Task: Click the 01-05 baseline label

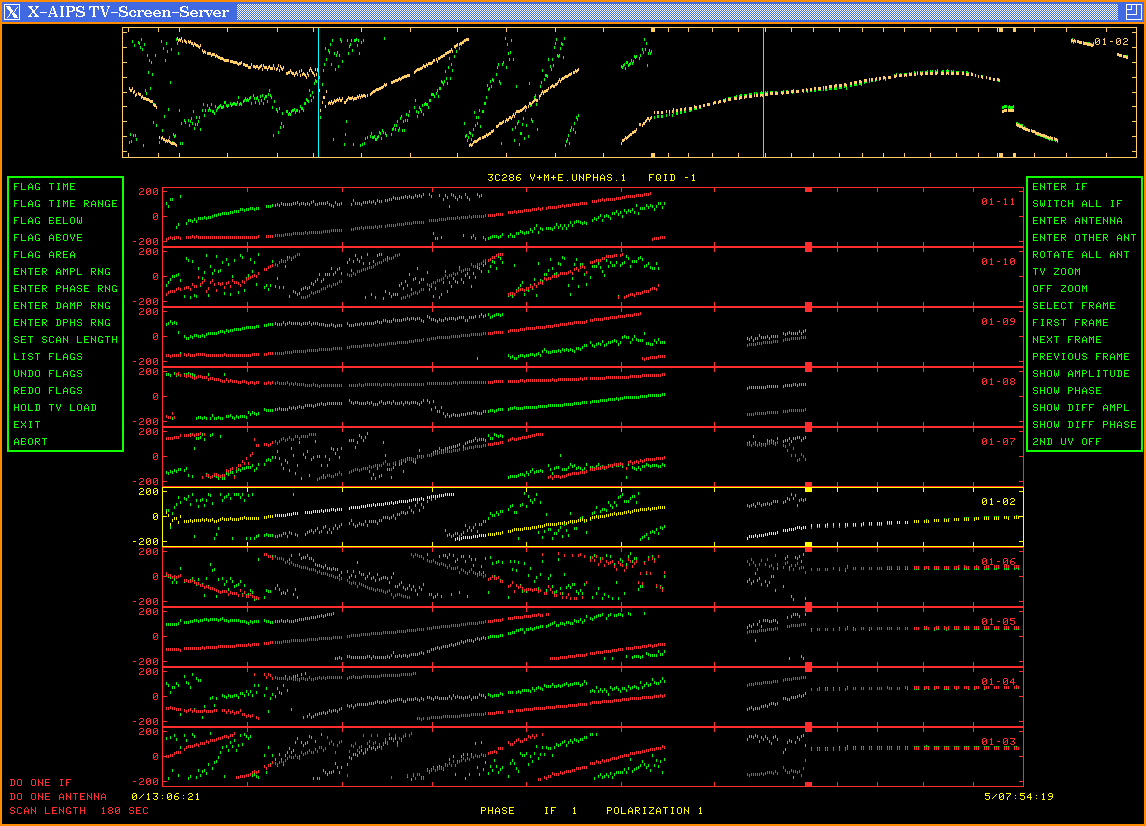Action: point(998,622)
